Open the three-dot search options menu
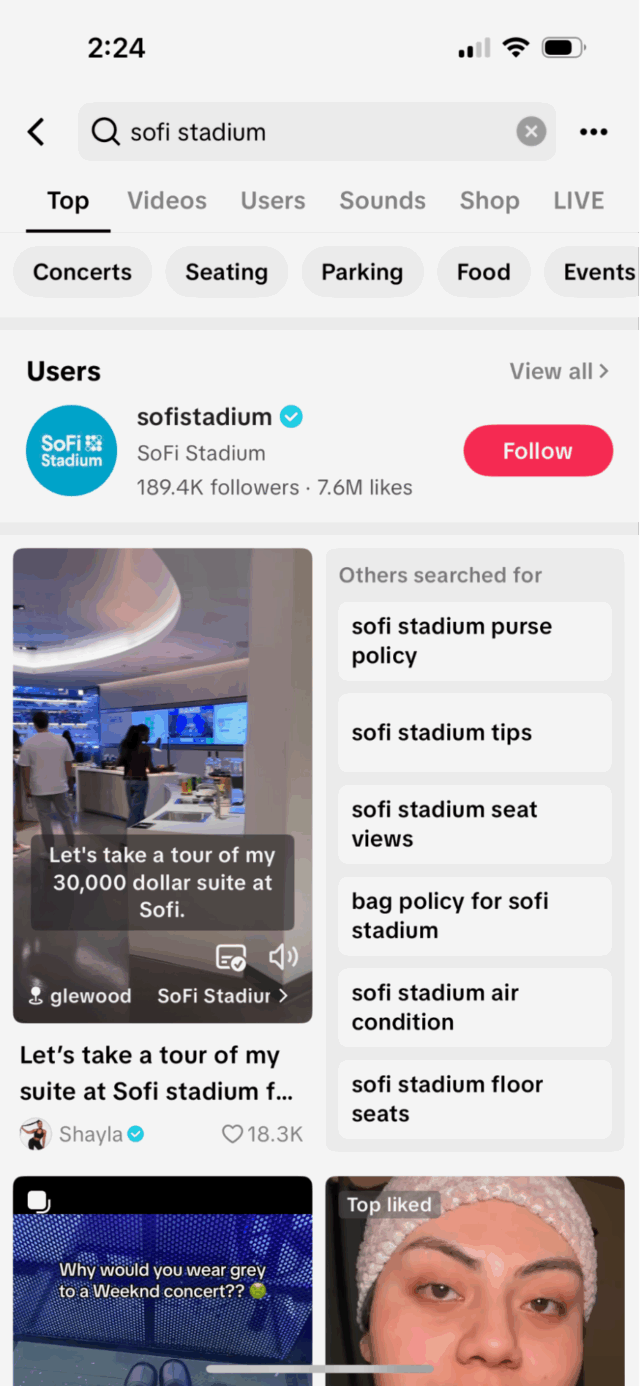The image size is (640, 1386). coord(593,131)
